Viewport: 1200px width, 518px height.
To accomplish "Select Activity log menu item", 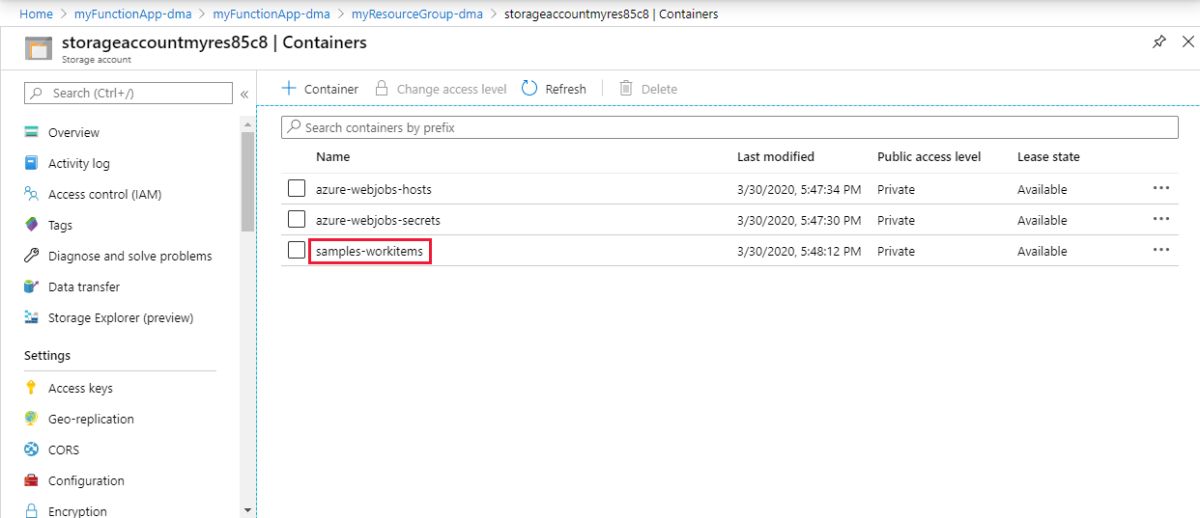I will coord(79,163).
